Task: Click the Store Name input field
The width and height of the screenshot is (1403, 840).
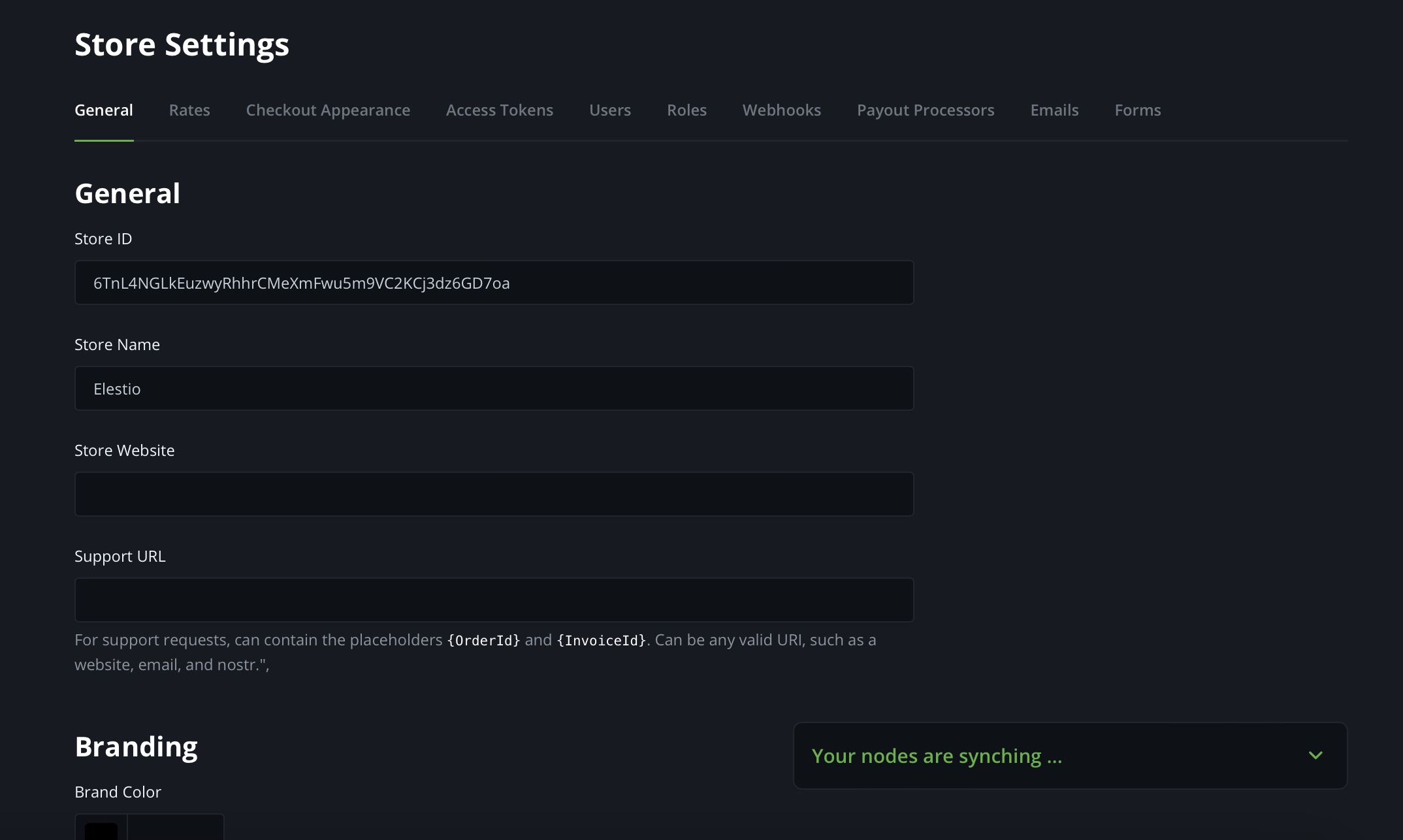Action: 494,388
